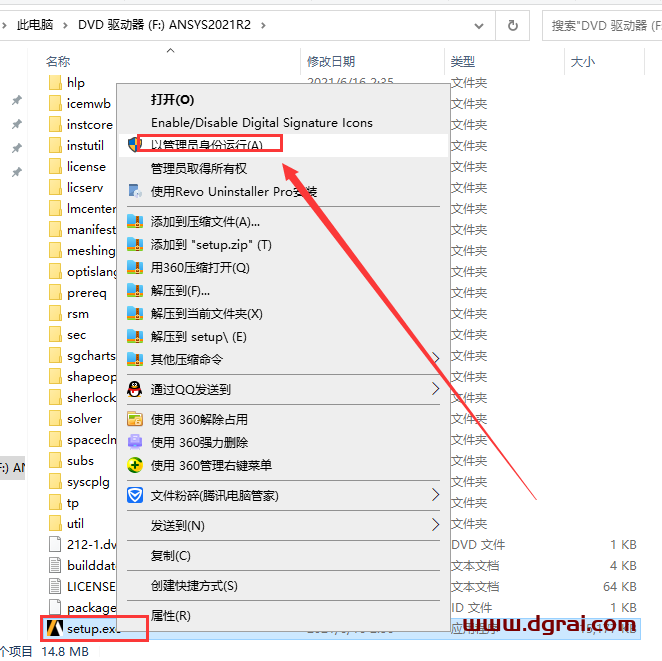This screenshot has height=661, width=662.
Task: Click archive icon for 添加到压缩文件(A)
Action: [x=135, y=221]
